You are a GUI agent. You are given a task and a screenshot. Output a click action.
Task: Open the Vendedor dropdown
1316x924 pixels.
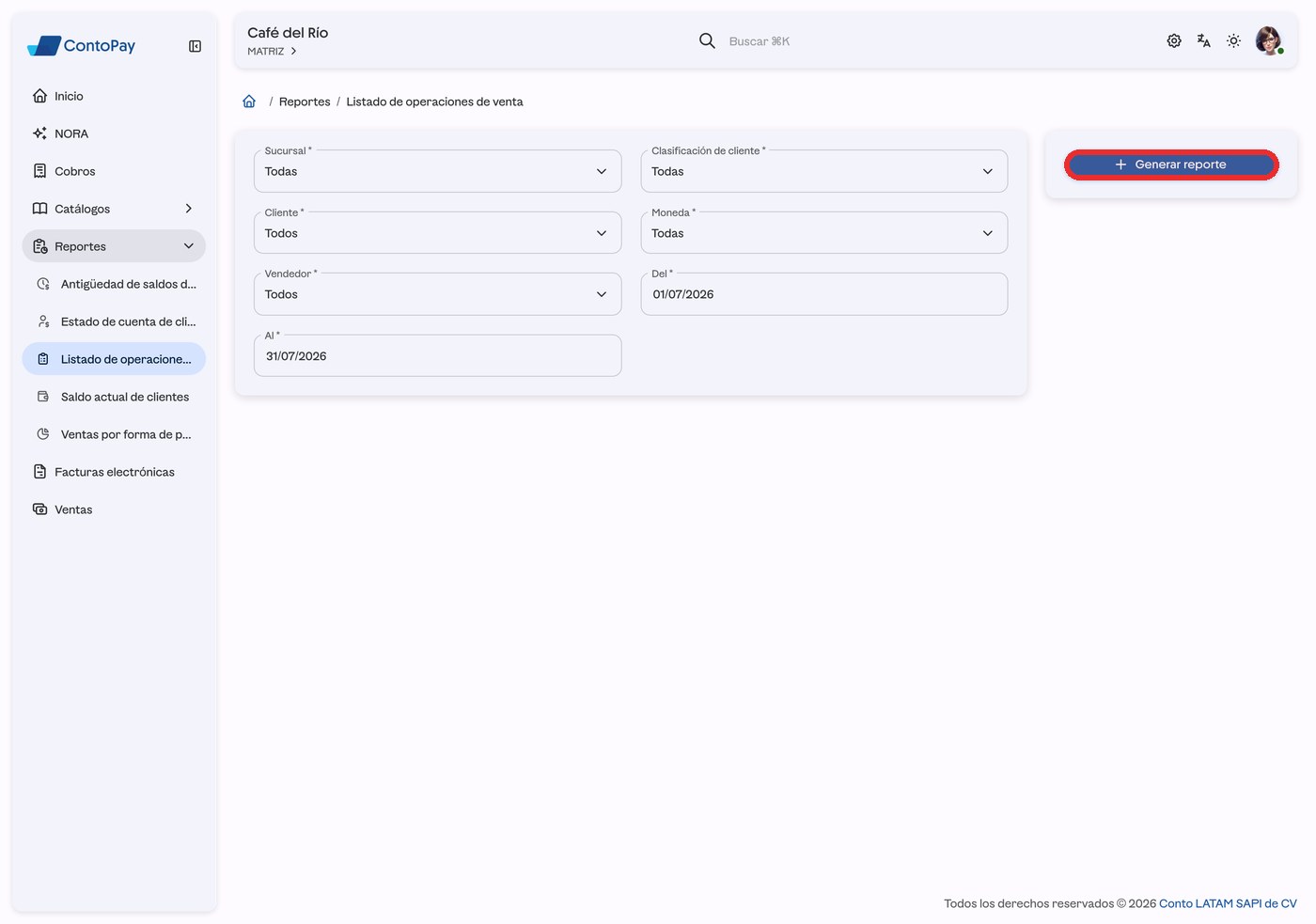(437, 294)
